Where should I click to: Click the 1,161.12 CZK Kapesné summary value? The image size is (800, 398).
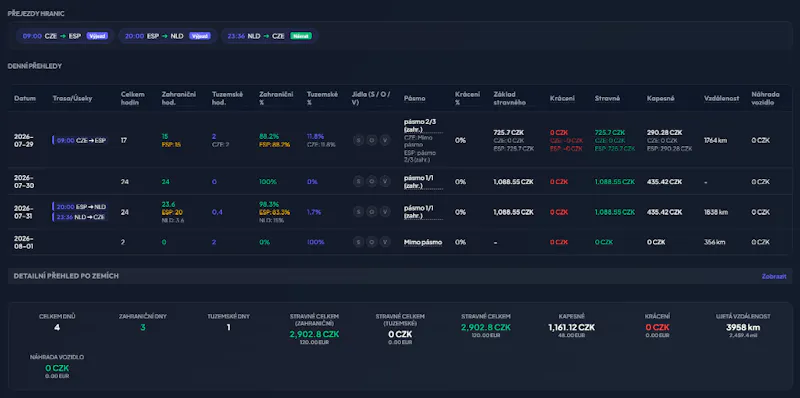coord(571,328)
